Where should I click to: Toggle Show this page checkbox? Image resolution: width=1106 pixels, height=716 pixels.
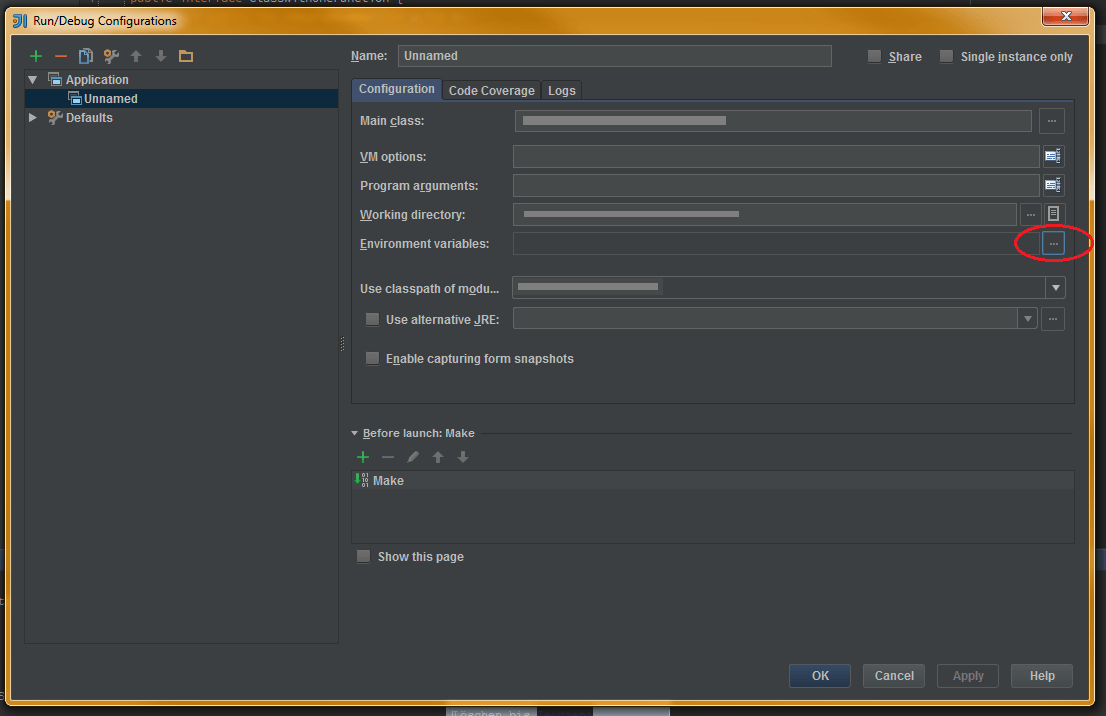point(363,557)
